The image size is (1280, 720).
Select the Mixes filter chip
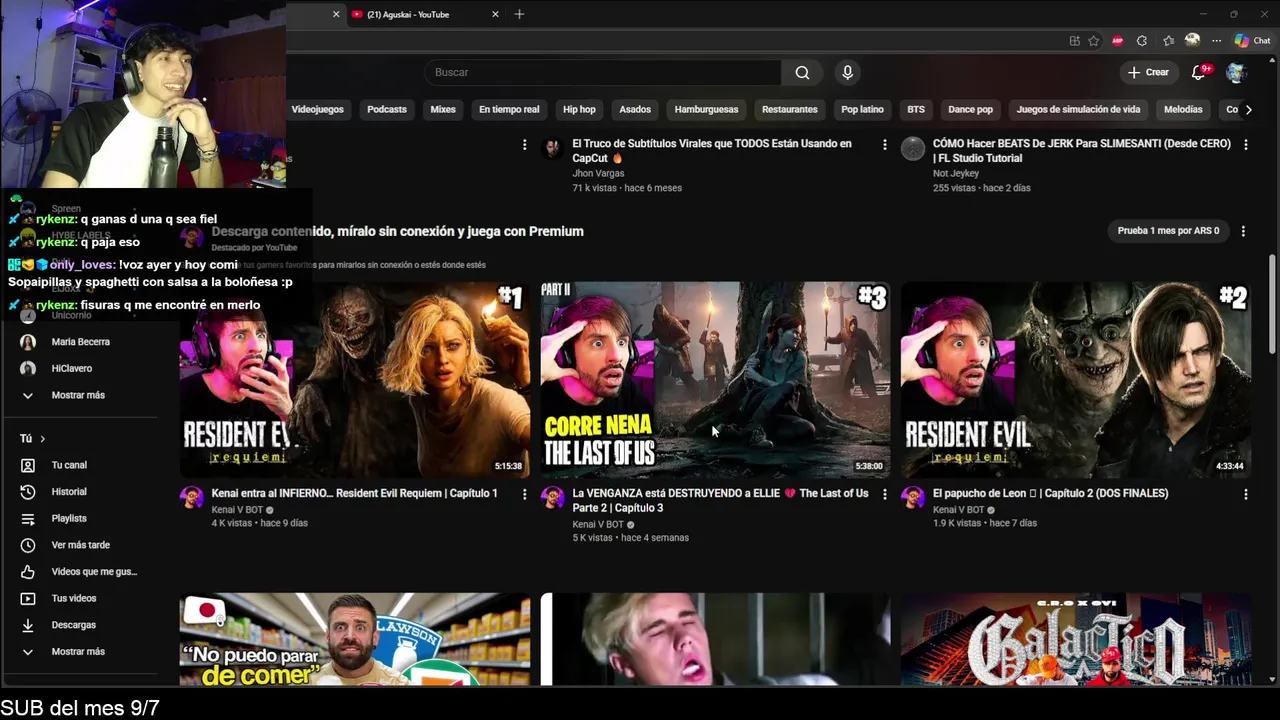[443, 110]
